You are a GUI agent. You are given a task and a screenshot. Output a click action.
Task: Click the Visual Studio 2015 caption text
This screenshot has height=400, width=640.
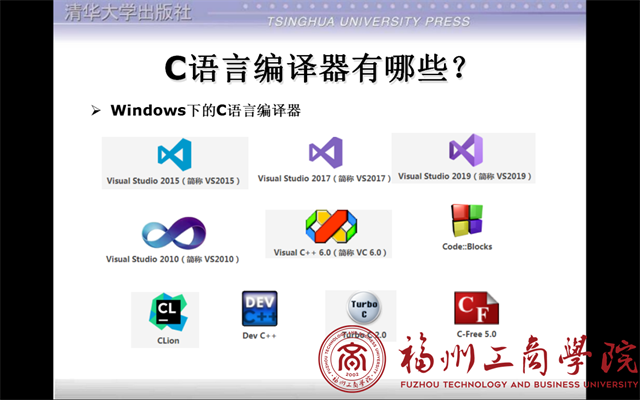(x=174, y=181)
